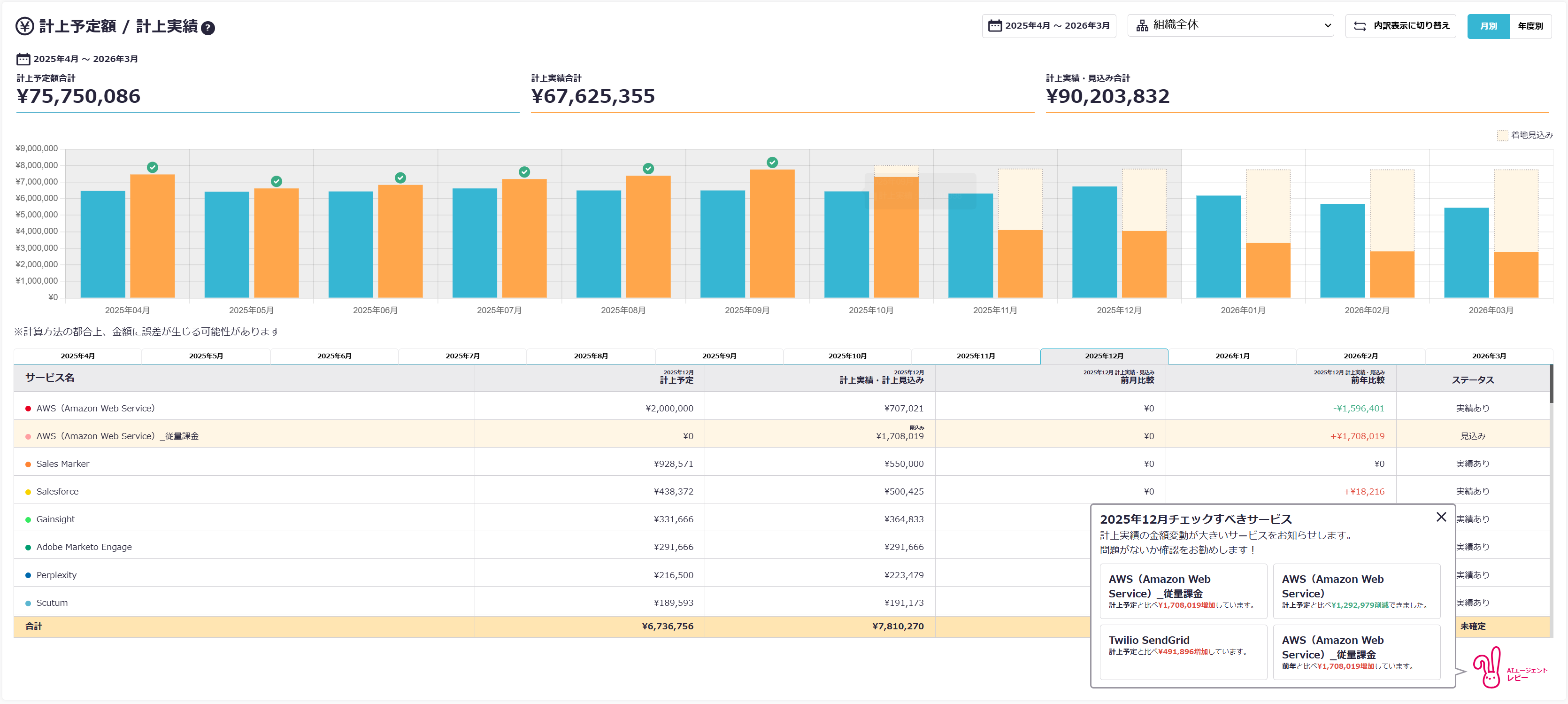Click the organization hierarchy icon

coord(1142,25)
